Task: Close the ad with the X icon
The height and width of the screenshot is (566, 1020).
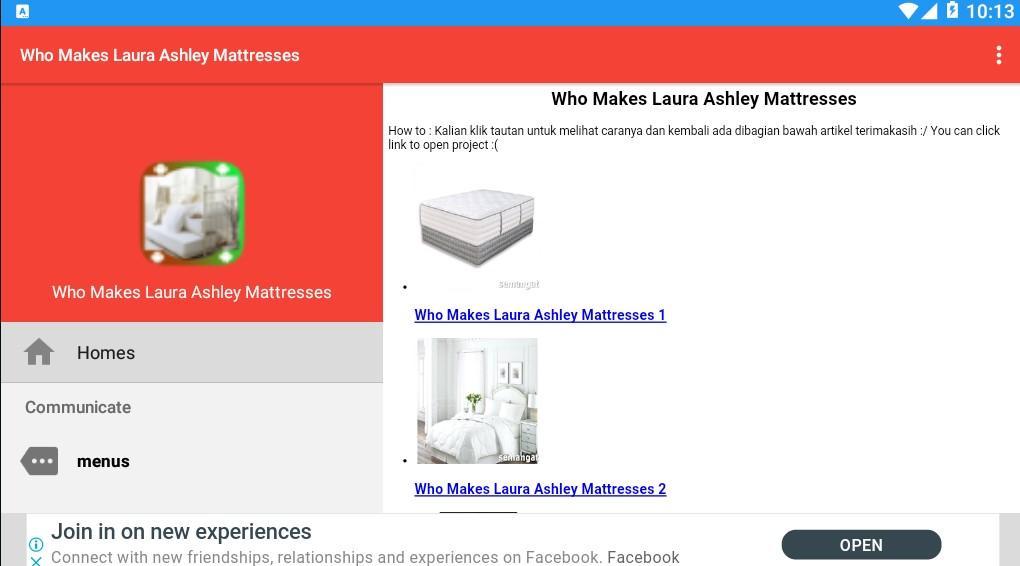Action: click(x=36, y=561)
